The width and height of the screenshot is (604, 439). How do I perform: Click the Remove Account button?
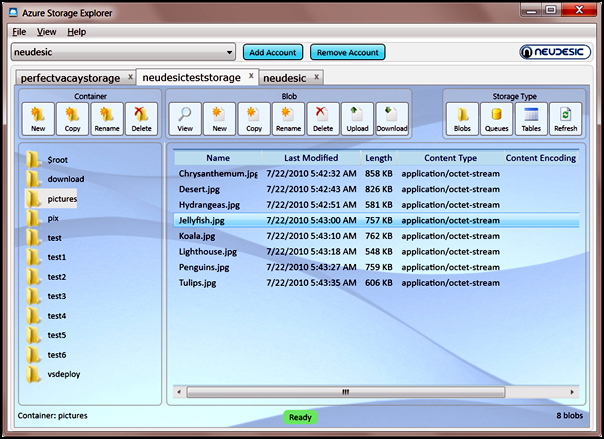coord(347,52)
